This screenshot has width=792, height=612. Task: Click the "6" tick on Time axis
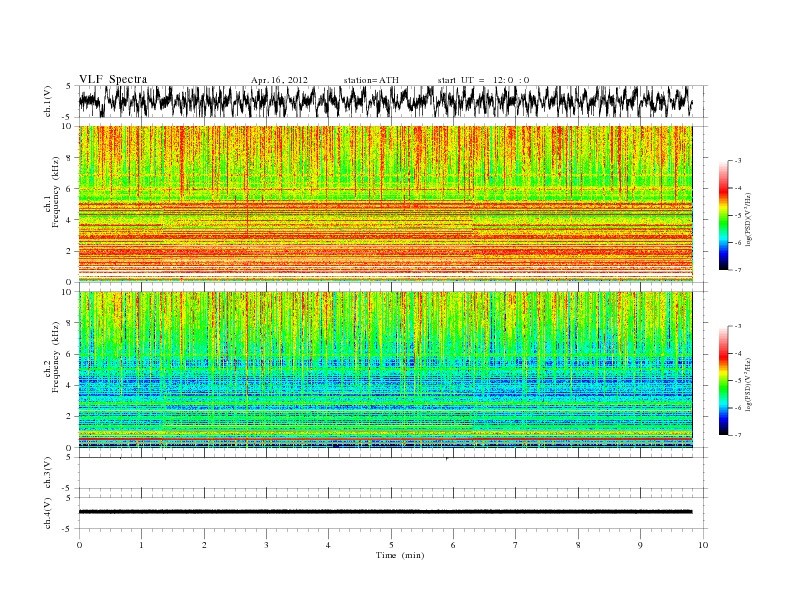pos(453,545)
